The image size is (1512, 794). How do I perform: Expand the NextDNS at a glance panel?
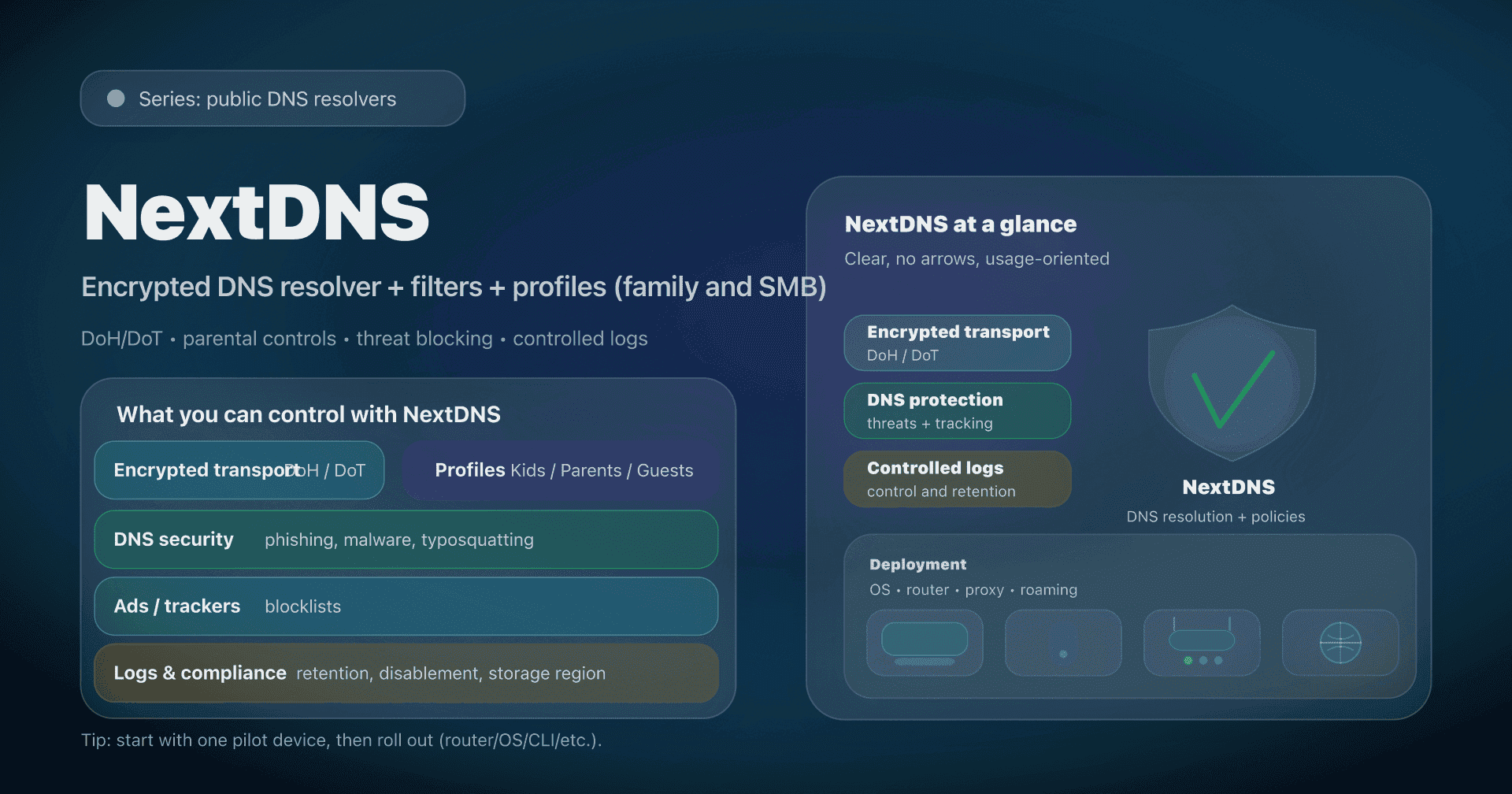click(x=961, y=224)
